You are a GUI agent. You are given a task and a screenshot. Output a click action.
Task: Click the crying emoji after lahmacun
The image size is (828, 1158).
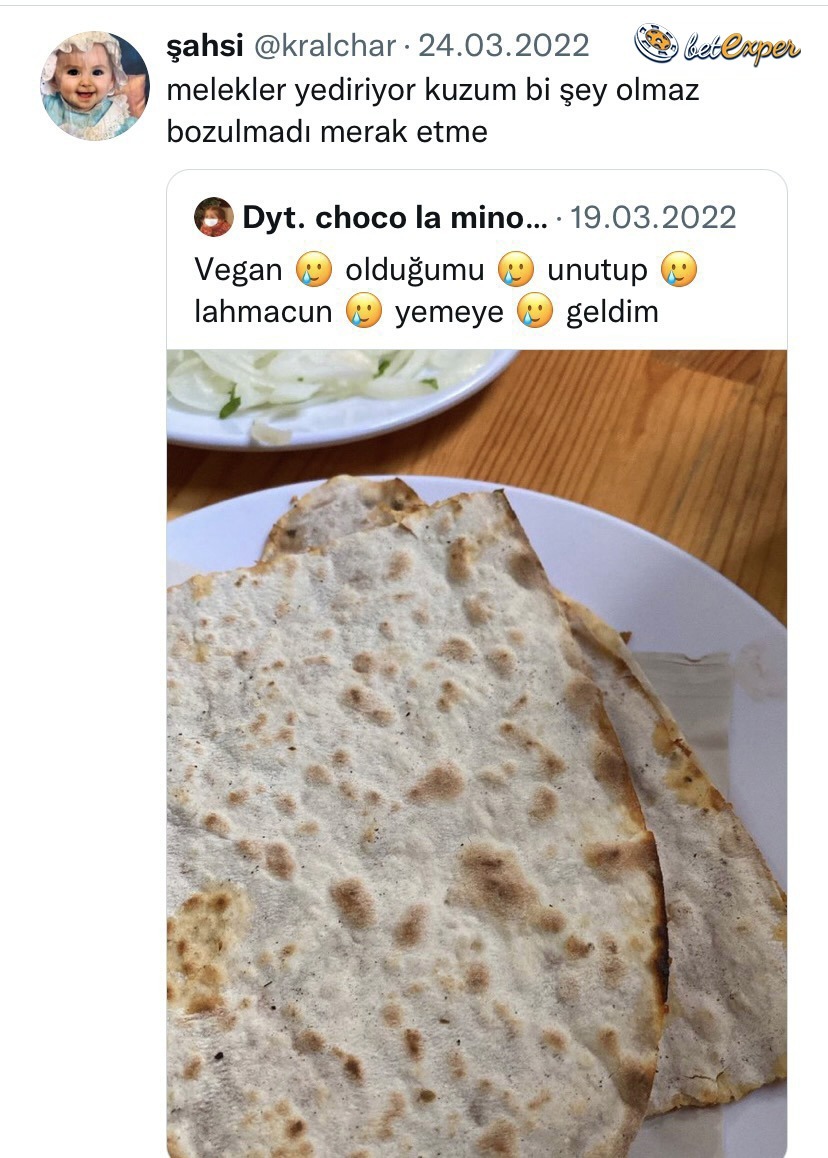(363, 311)
